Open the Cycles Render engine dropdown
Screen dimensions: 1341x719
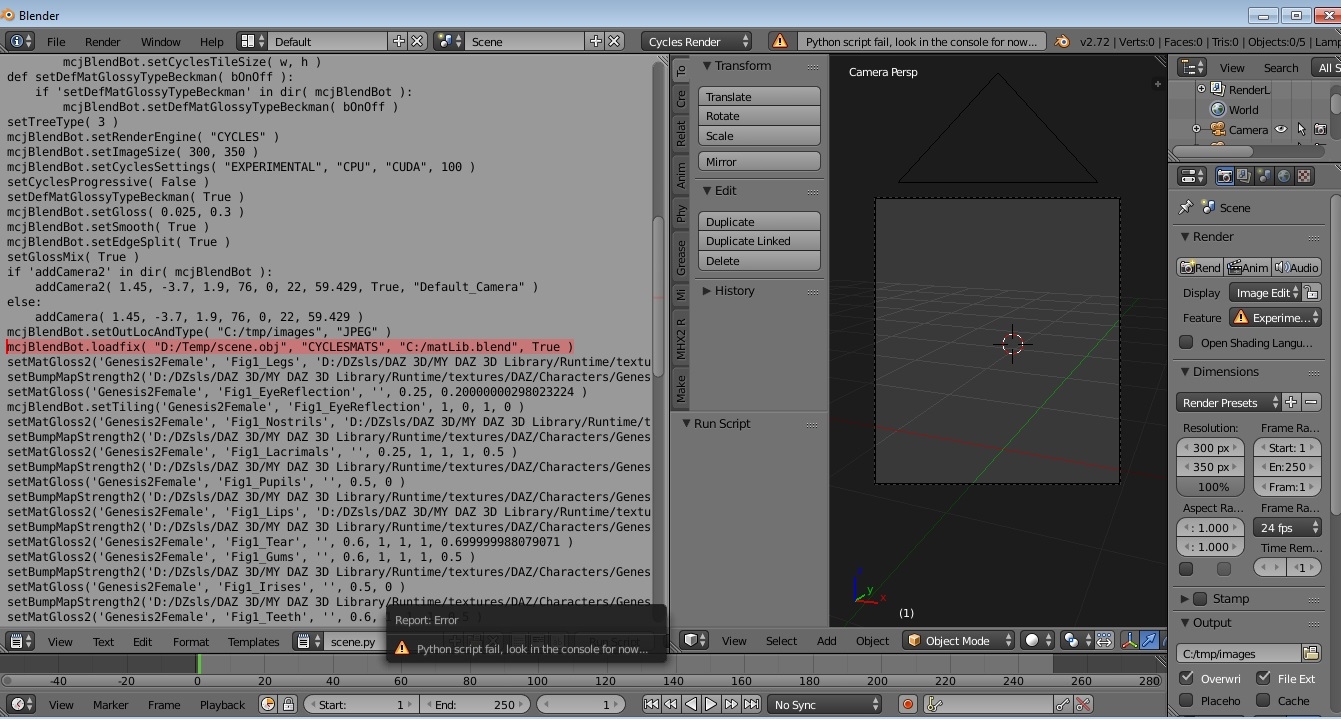(698, 41)
